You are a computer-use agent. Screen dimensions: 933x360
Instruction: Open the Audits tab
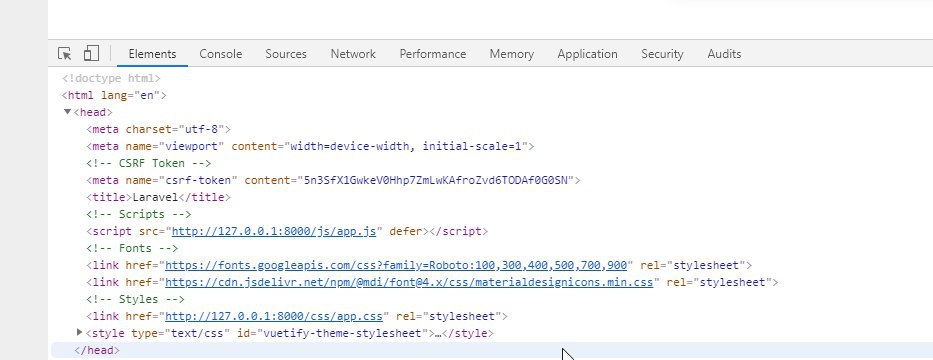pyautogui.click(x=724, y=54)
